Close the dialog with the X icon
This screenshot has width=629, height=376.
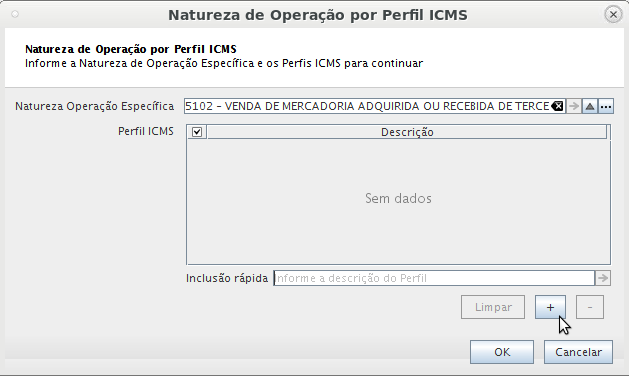(613, 15)
